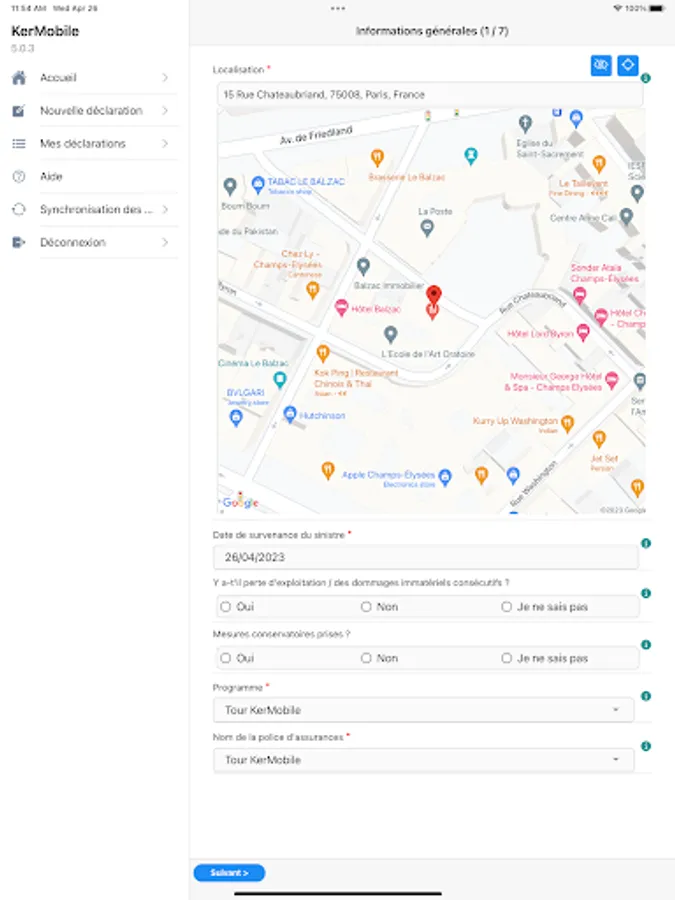Tap the Sonder Atala Champs-Élysées marker
The image size is (675, 900).
(579, 296)
